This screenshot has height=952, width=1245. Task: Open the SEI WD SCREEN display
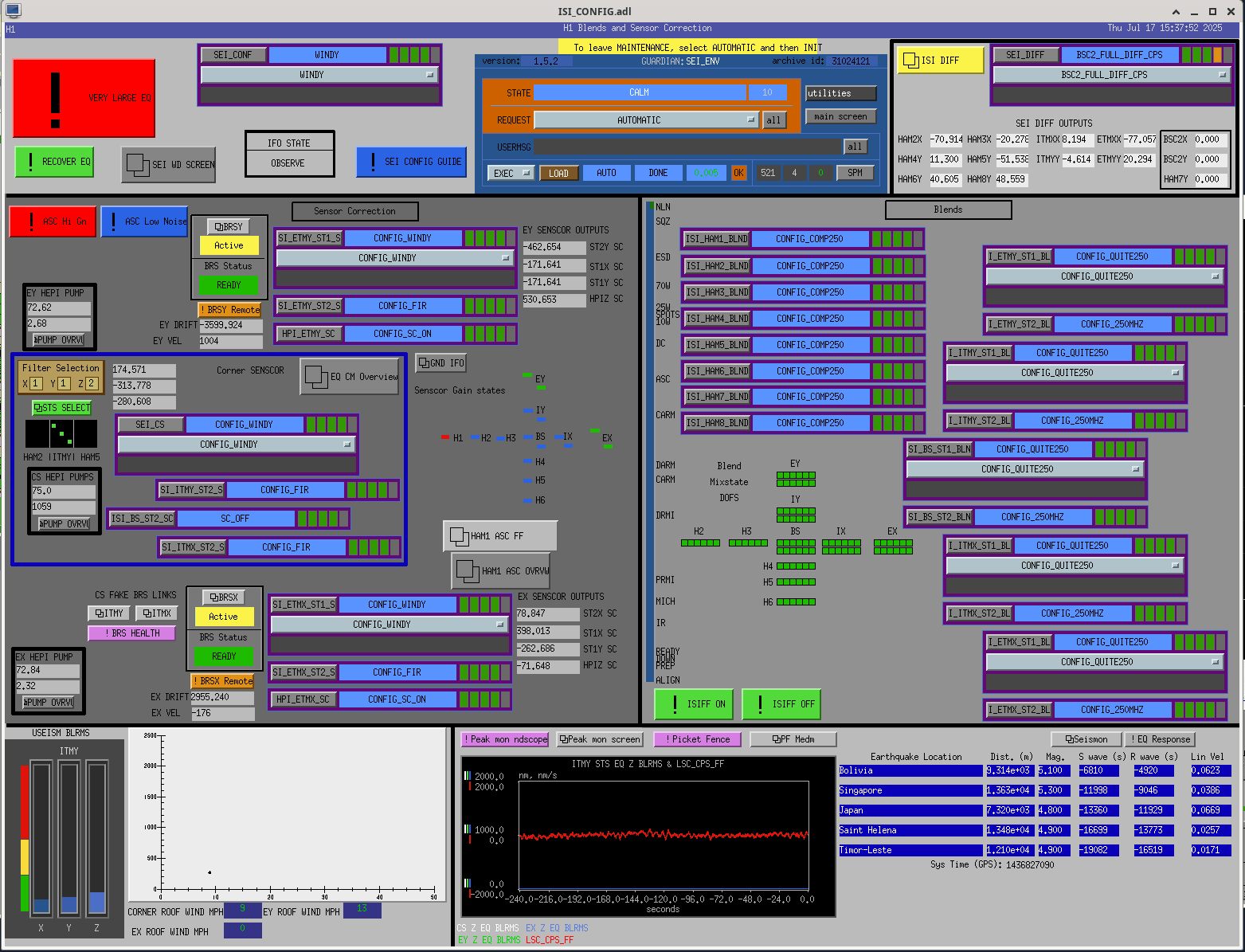click(170, 164)
